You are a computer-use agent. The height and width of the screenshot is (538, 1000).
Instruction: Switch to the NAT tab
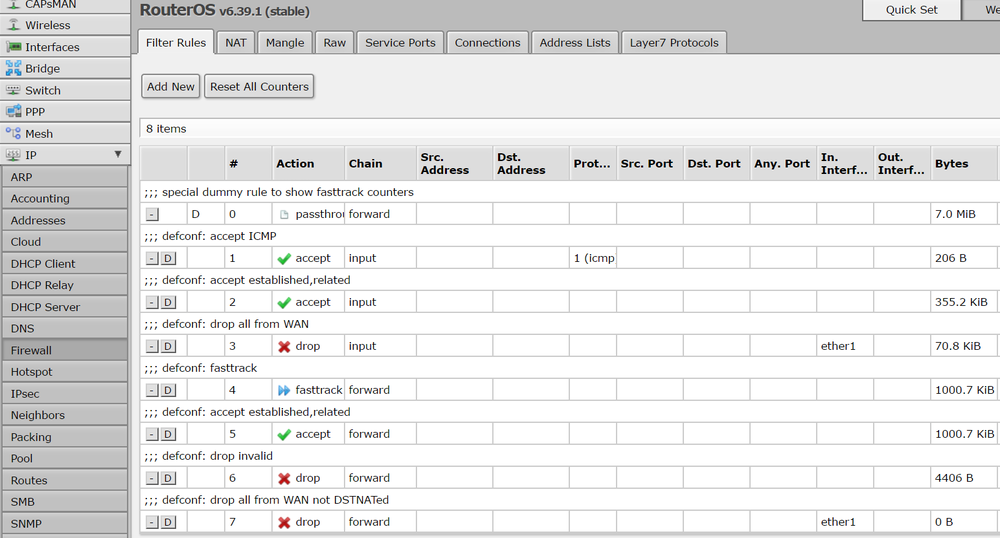coord(235,43)
